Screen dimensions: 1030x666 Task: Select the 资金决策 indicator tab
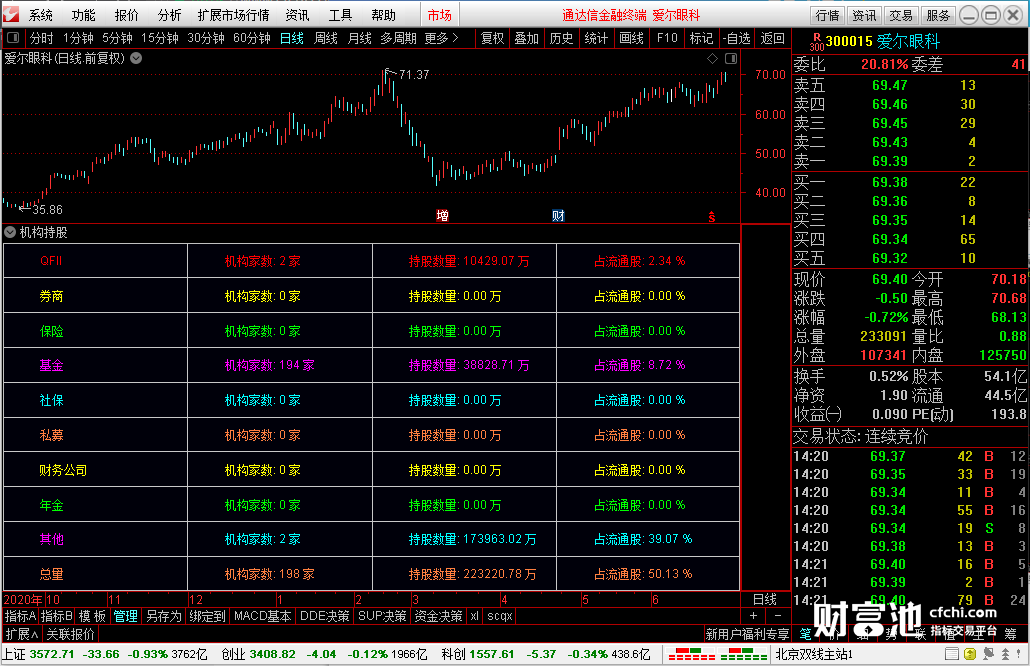coord(439,616)
